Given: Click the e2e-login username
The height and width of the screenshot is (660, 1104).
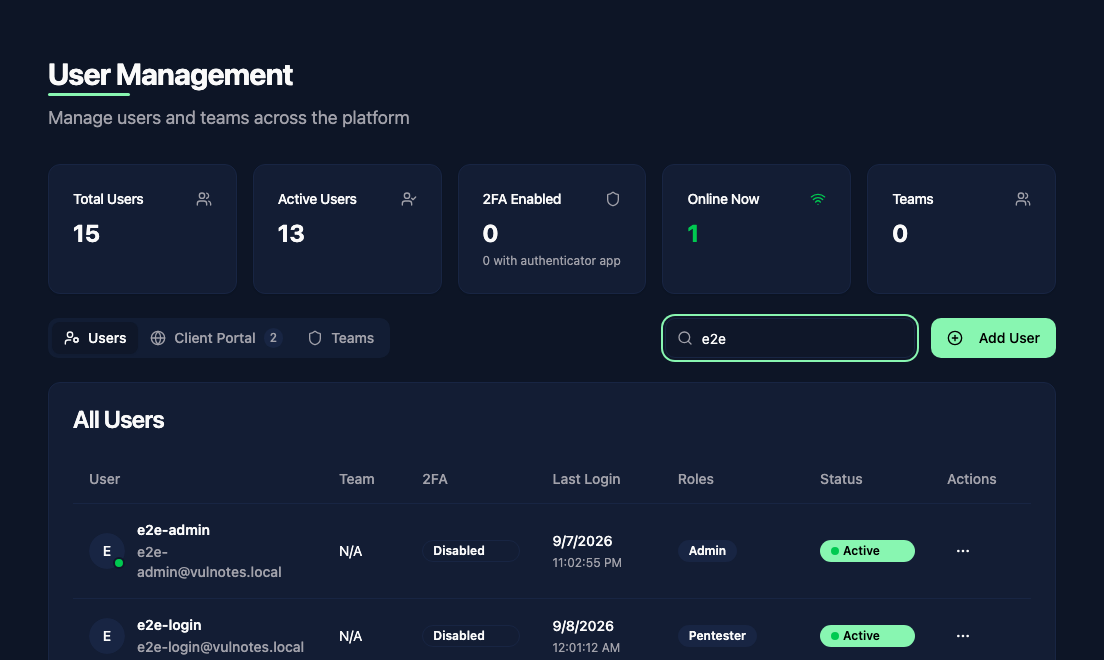Looking at the screenshot, I should [x=169, y=625].
